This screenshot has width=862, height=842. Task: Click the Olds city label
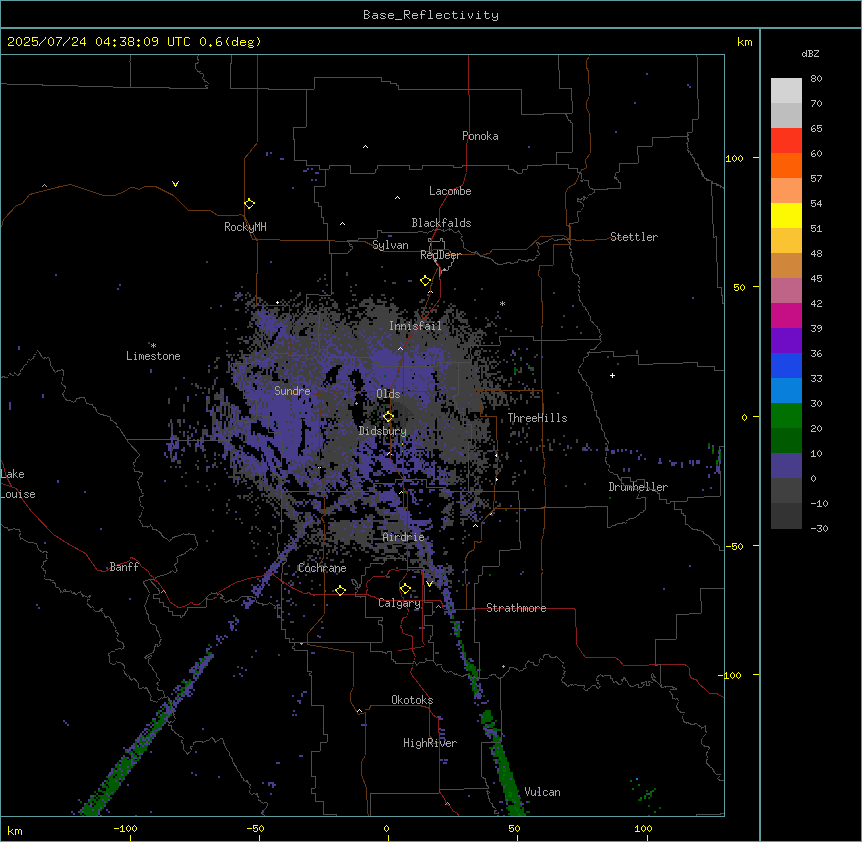tap(388, 394)
